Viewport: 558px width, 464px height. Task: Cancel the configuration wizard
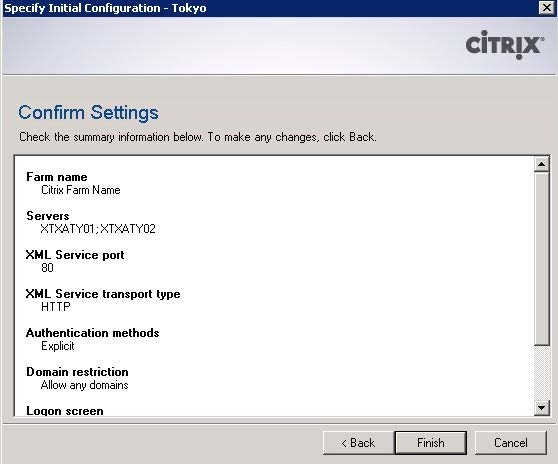coord(511,443)
